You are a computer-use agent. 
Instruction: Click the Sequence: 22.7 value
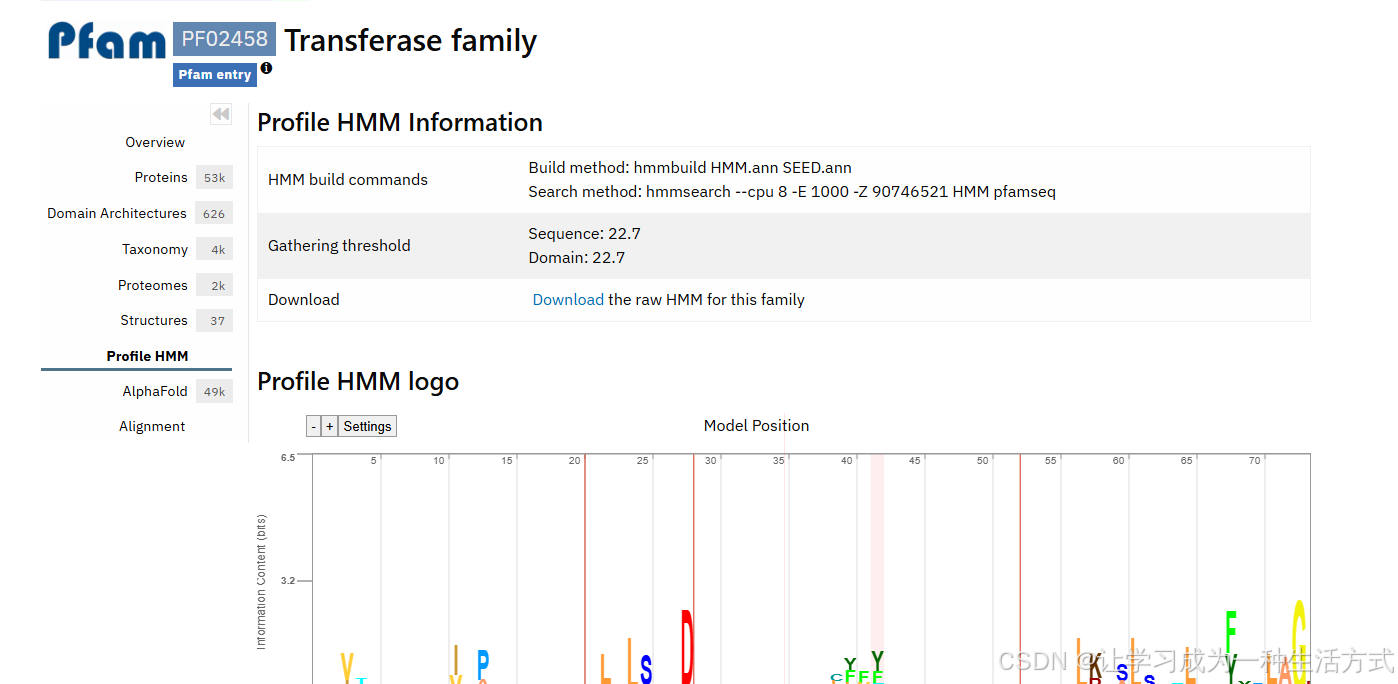click(x=584, y=233)
